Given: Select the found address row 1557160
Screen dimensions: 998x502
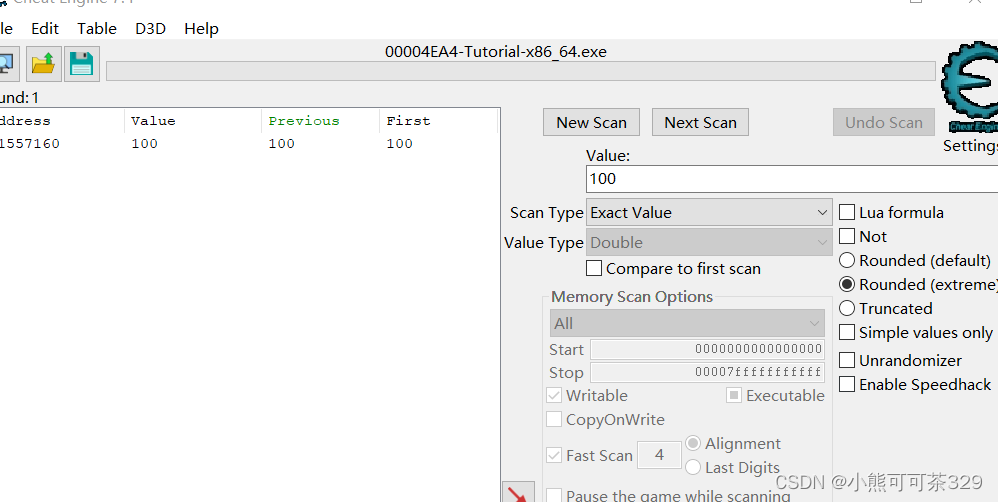Looking at the screenshot, I should click(248, 144).
